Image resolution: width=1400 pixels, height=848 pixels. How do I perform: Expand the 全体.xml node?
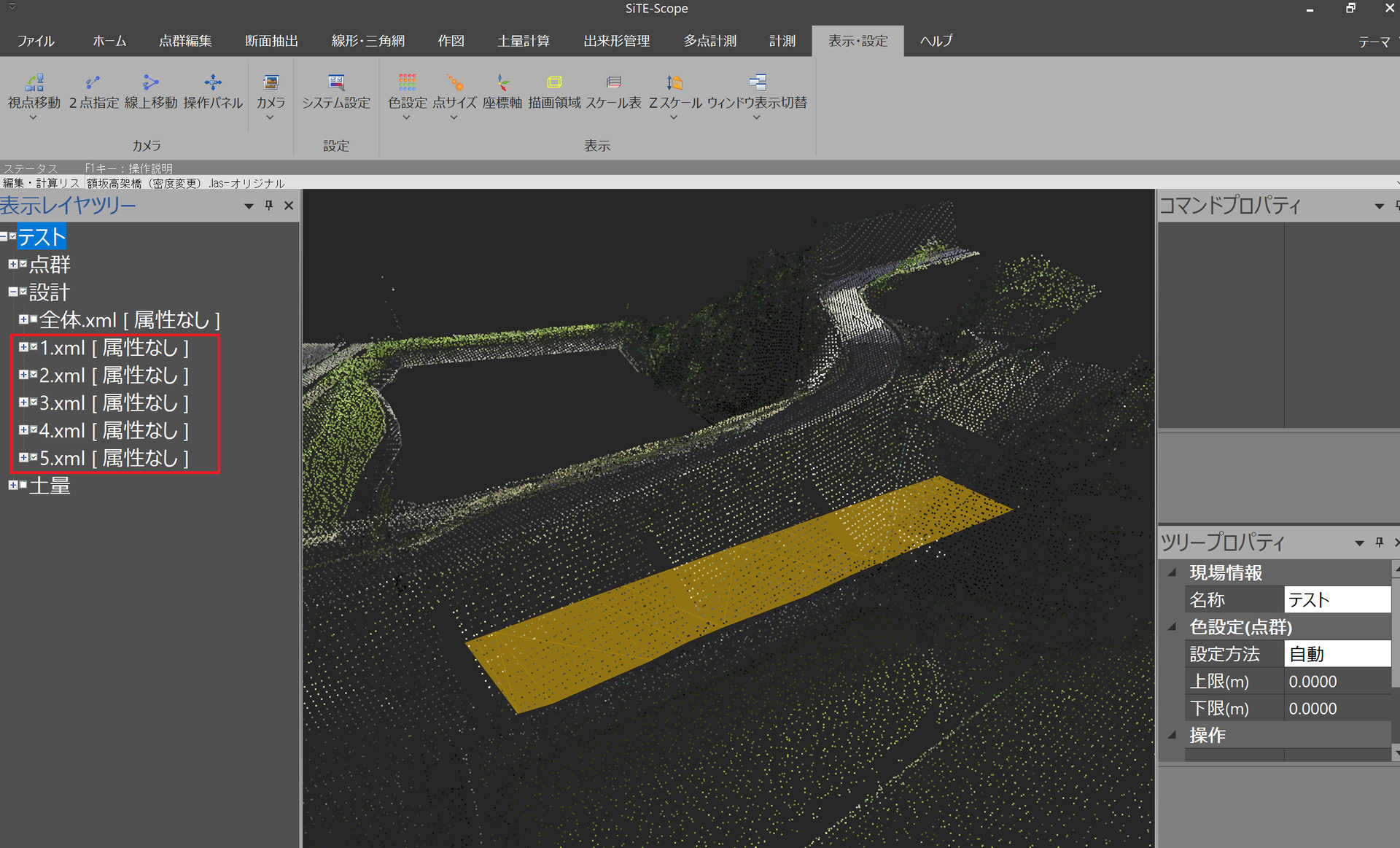click(x=23, y=319)
